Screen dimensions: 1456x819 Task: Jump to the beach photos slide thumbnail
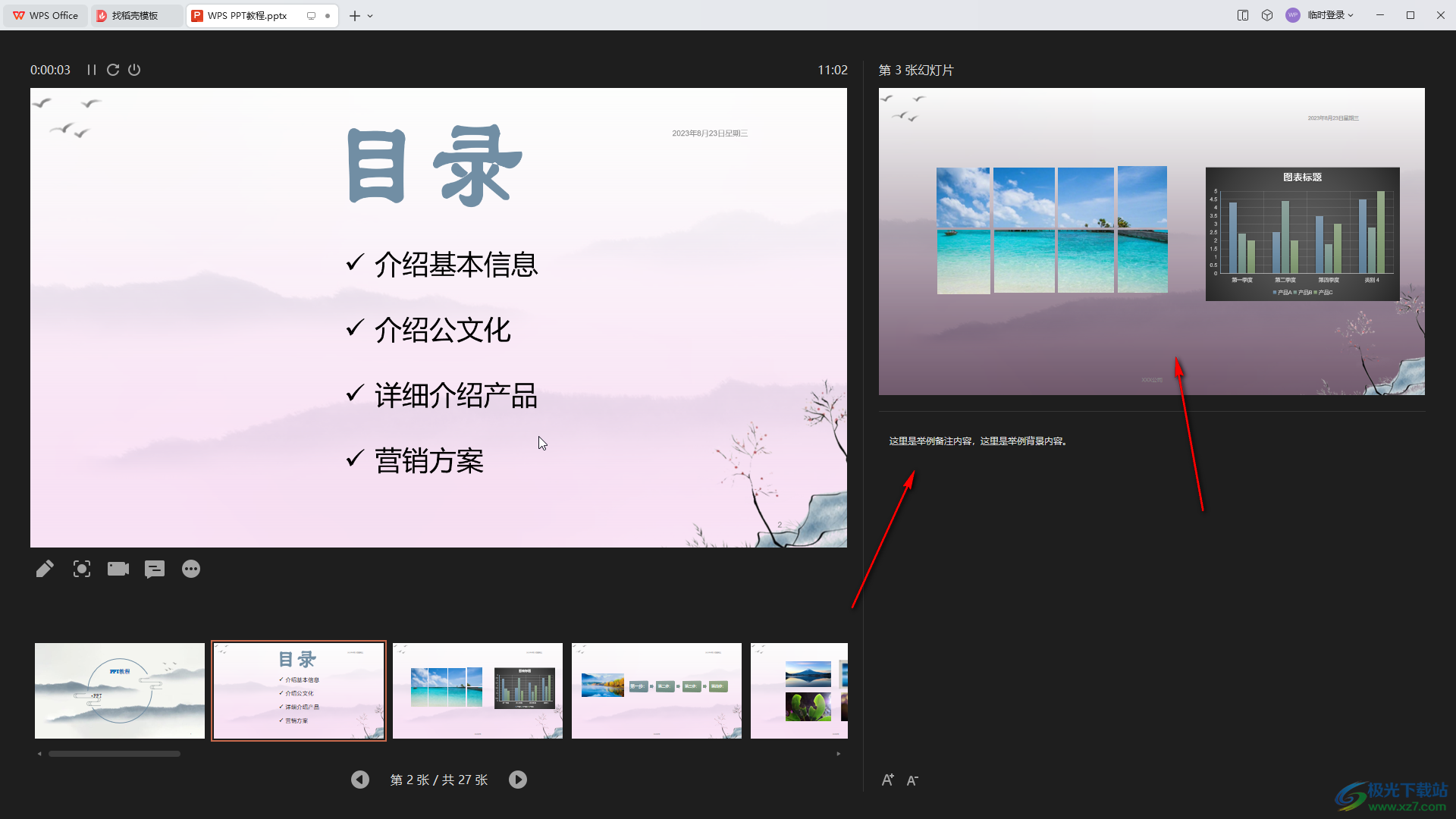[478, 691]
